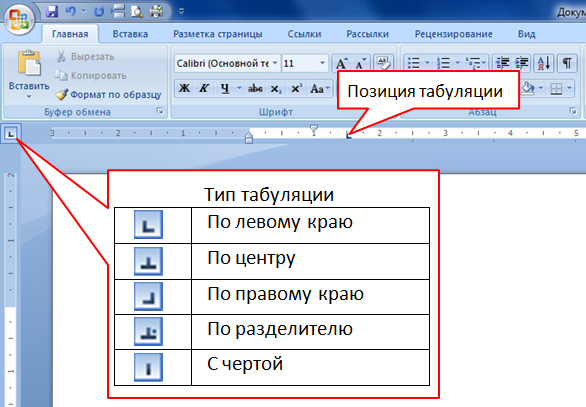Open the Разметка страницы tab
The height and width of the screenshot is (407, 586).
(x=218, y=34)
